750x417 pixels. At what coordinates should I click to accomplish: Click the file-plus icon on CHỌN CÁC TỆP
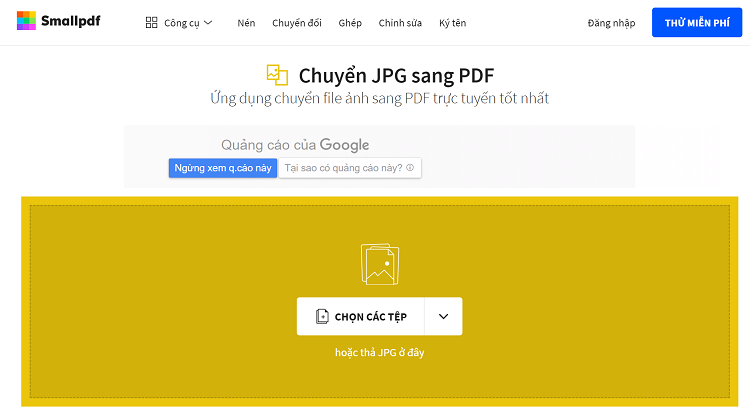pyautogui.click(x=322, y=316)
